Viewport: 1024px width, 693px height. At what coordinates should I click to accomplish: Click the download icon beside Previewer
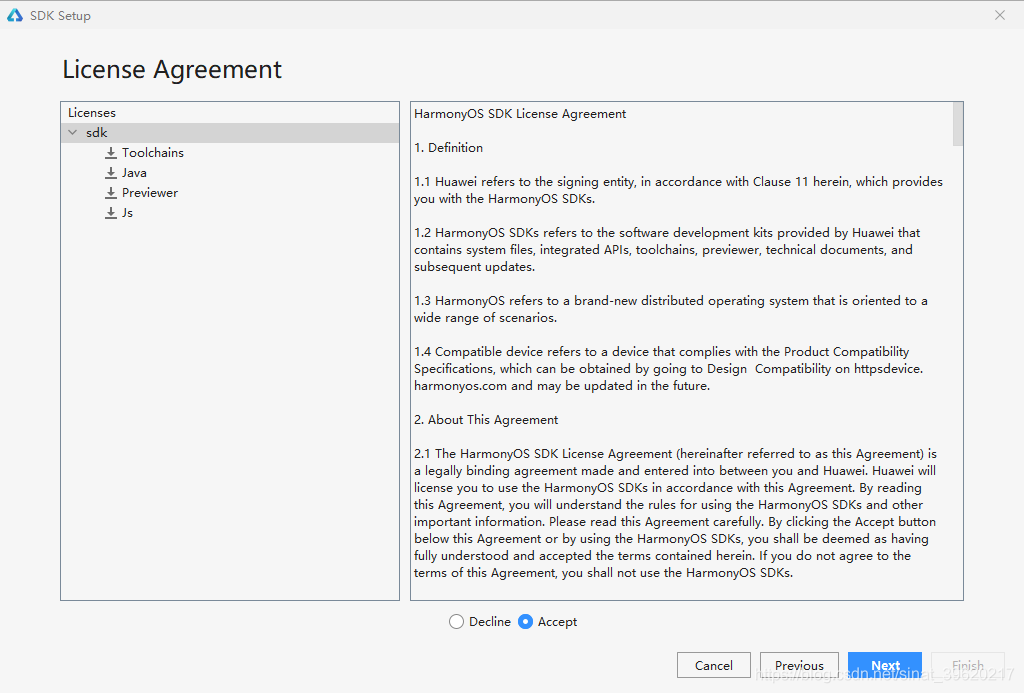pyautogui.click(x=111, y=193)
